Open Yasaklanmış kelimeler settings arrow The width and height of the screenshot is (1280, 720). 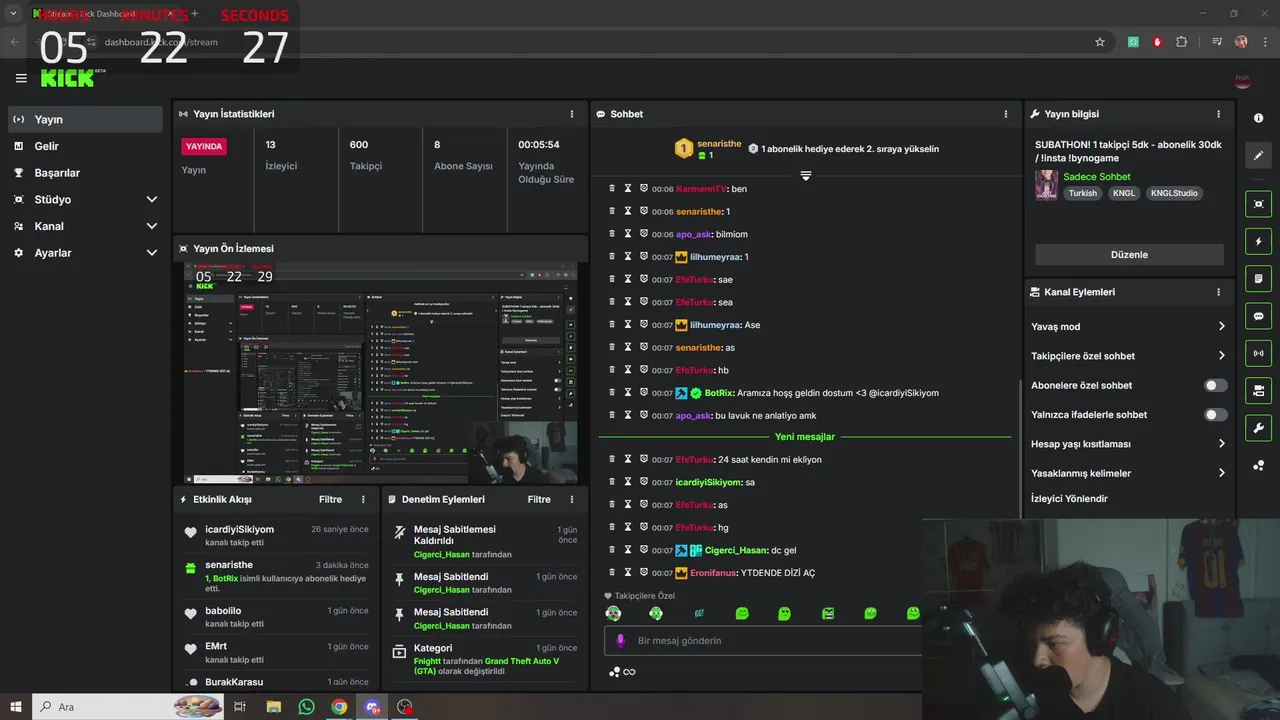click(1221, 473)
